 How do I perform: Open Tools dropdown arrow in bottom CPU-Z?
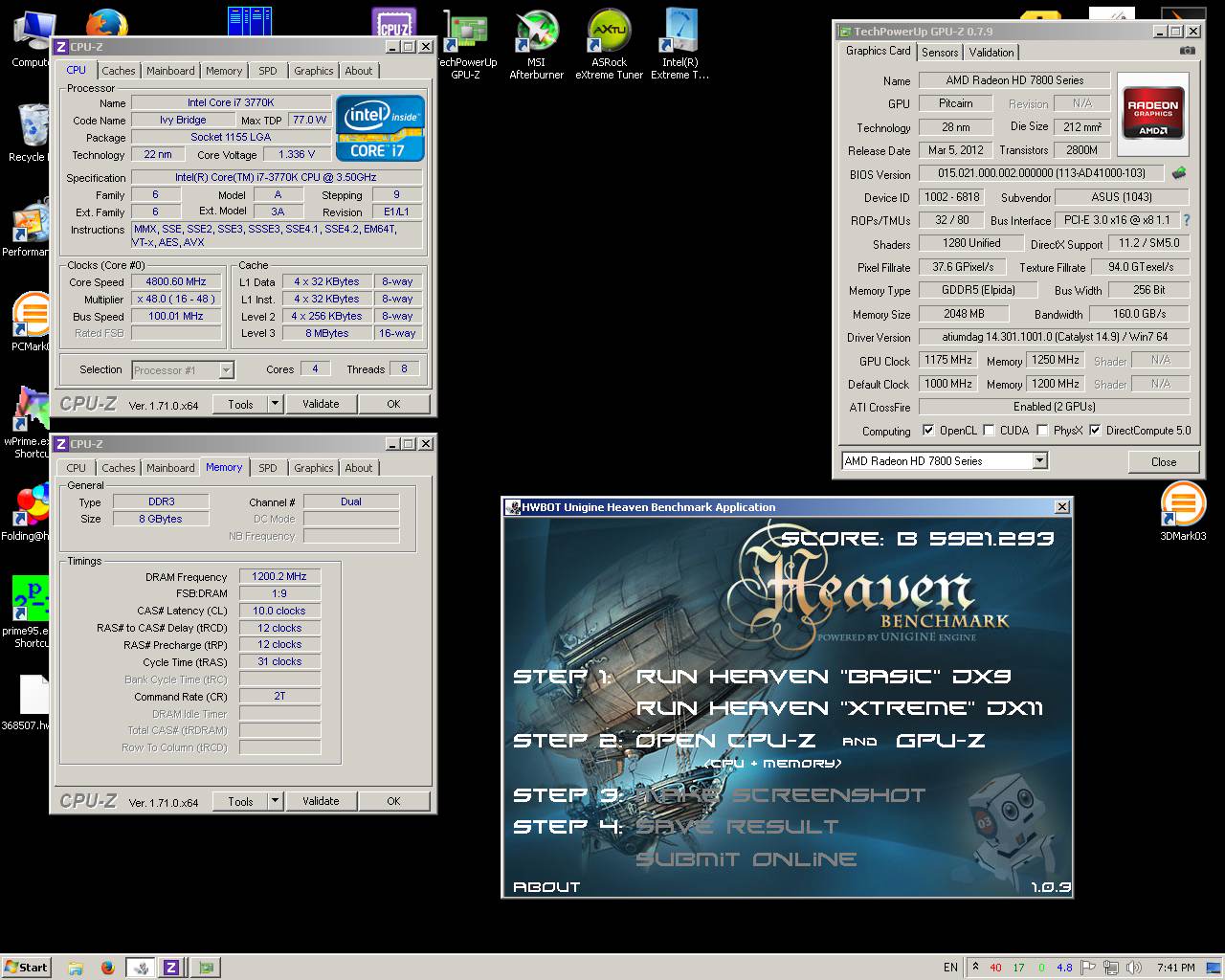point(275,801)
